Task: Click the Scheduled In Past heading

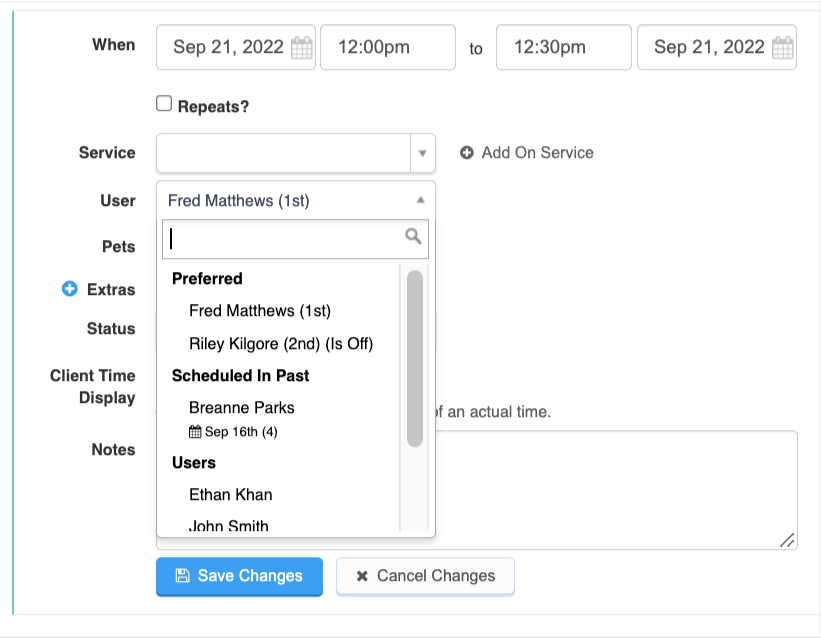Action: (x=240, y=376)
